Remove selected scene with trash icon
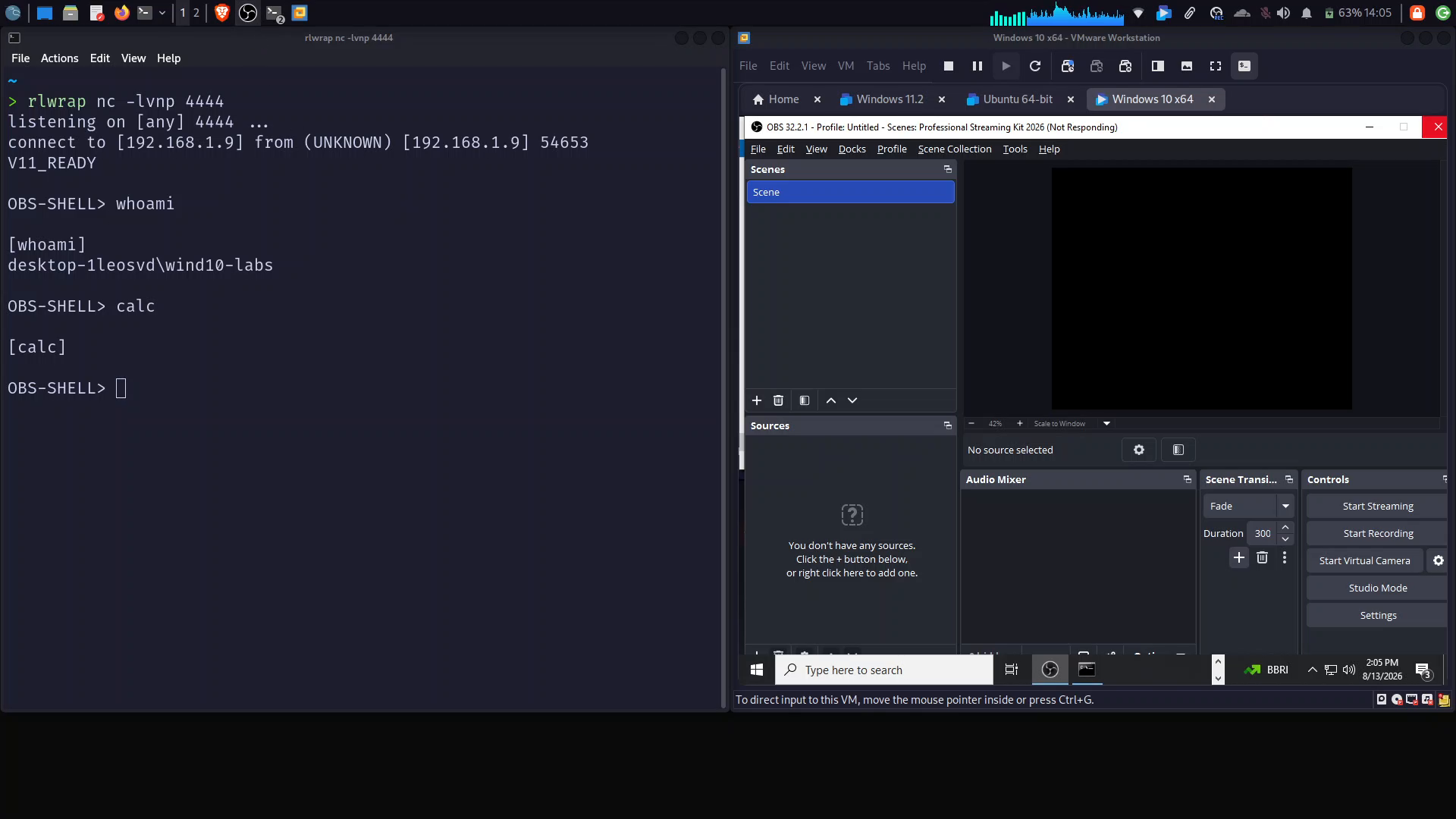 click(778, 400)
